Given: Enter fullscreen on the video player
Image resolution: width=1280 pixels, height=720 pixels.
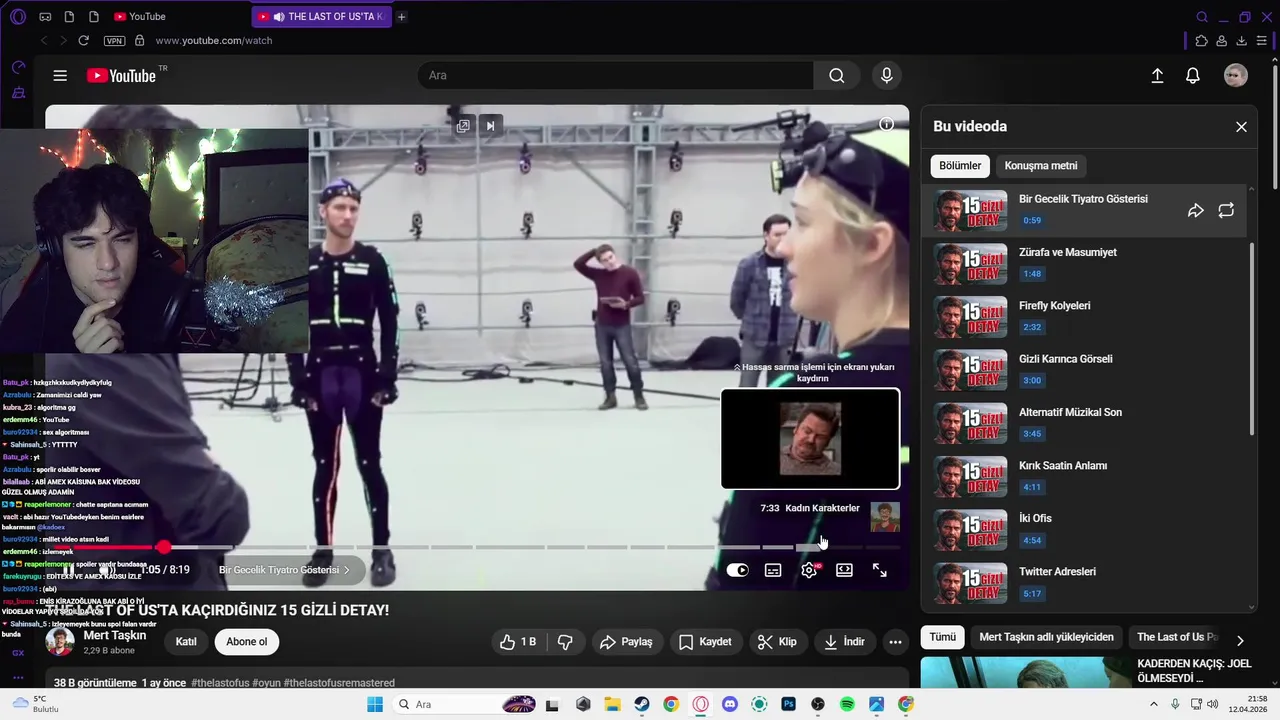Looking at the screenshot, I should tap(880, 570).
